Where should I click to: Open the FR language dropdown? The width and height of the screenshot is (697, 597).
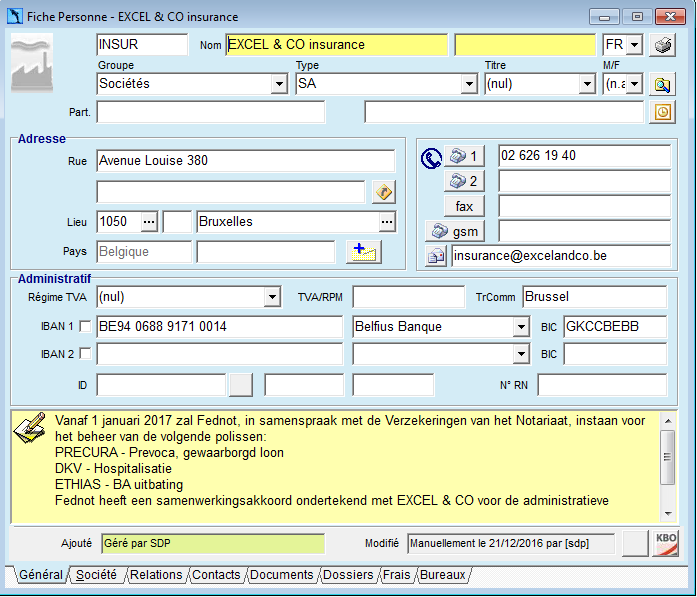tap(634, 45)
